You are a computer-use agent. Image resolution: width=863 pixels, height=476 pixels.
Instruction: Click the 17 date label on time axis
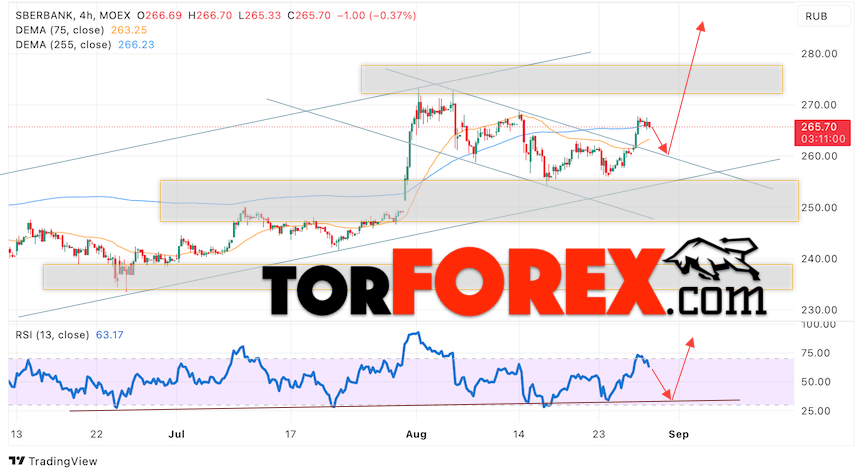coord(291,434)
